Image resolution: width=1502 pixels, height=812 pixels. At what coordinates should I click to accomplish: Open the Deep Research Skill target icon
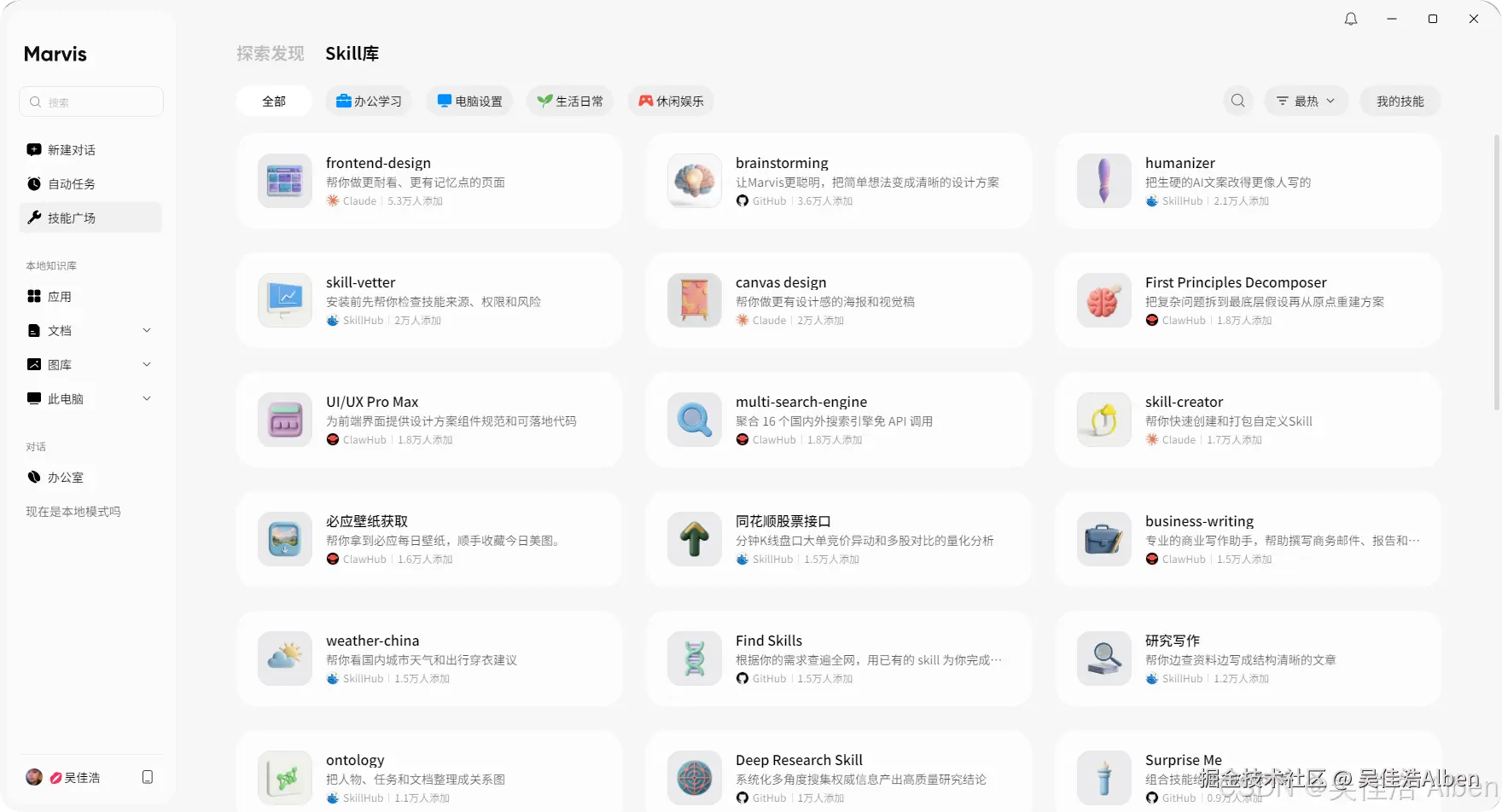[695, 778]
